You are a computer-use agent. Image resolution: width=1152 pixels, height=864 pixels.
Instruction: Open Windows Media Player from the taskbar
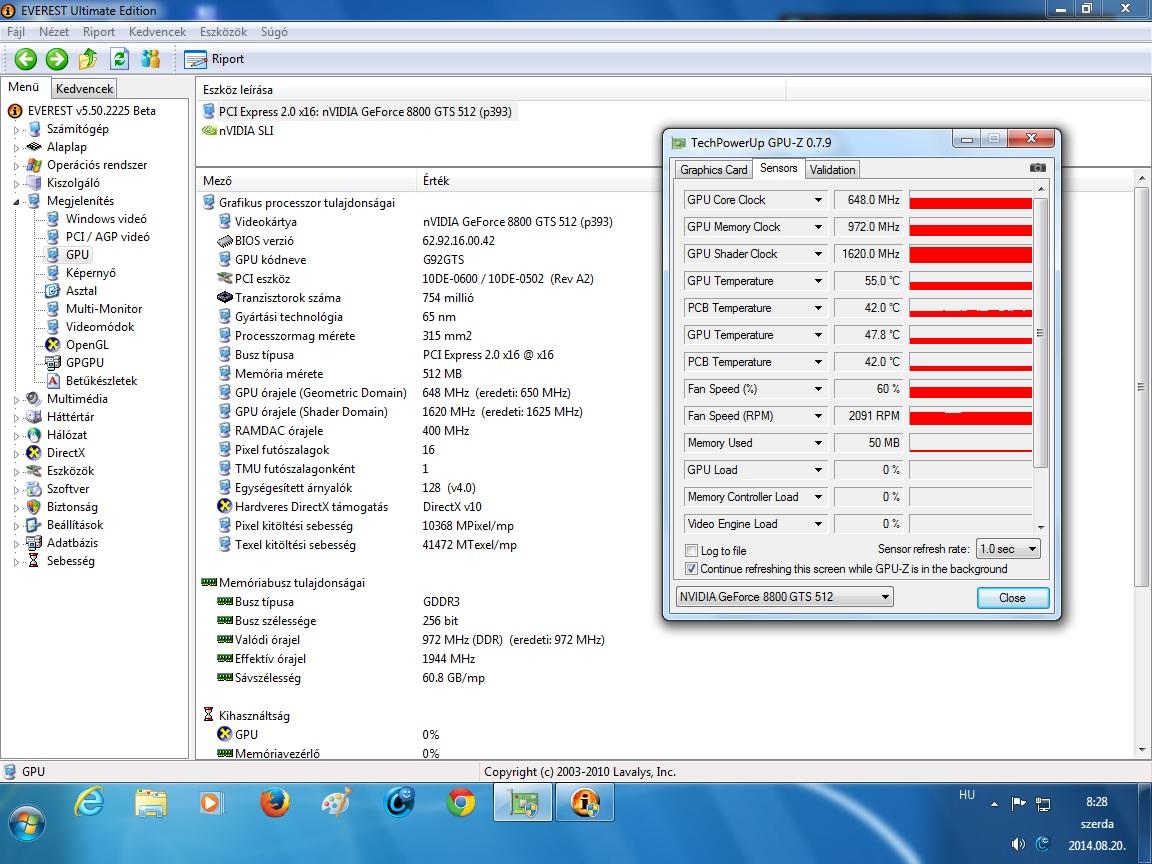pos(212,802)
